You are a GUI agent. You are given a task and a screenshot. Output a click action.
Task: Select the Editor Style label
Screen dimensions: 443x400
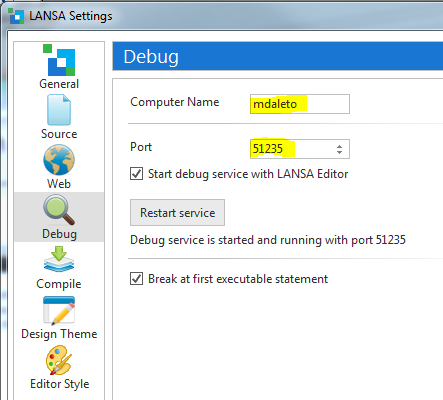click(x=59, y=384)
